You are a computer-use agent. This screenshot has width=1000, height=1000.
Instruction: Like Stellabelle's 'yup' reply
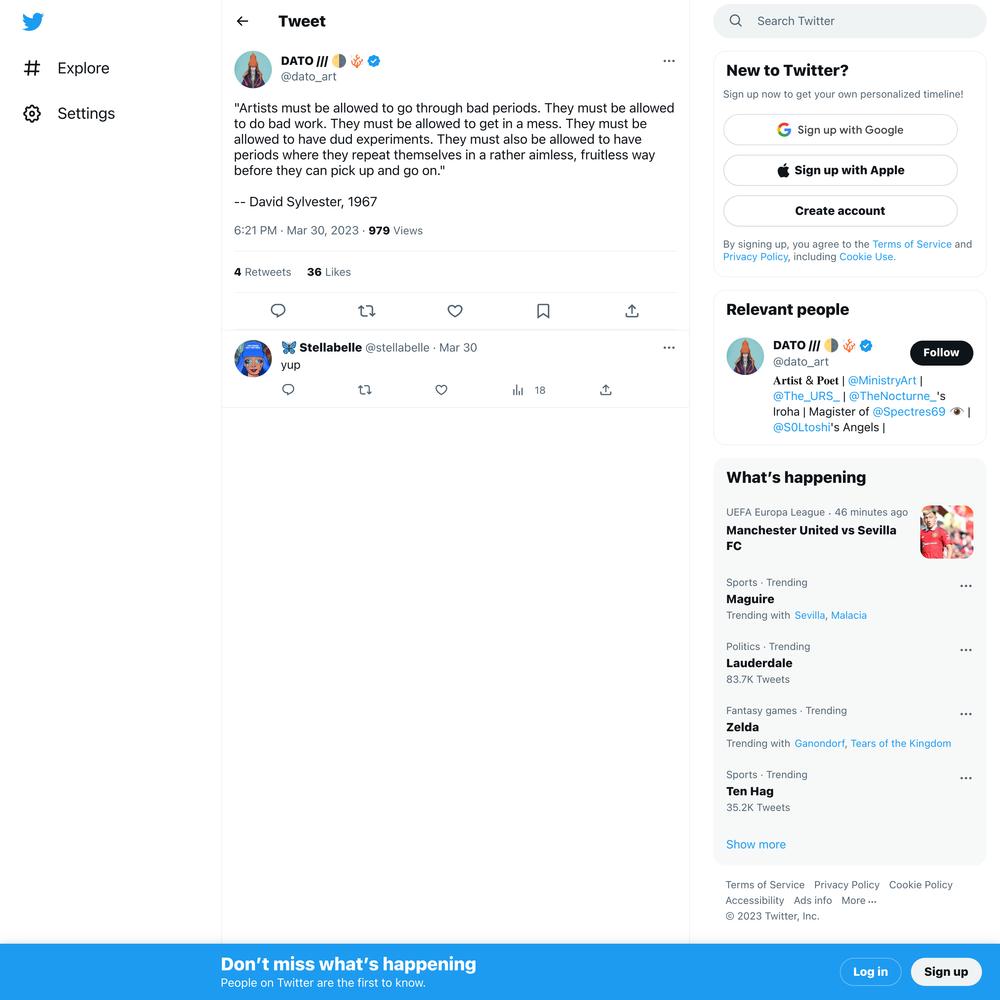[x=441, y=390]
